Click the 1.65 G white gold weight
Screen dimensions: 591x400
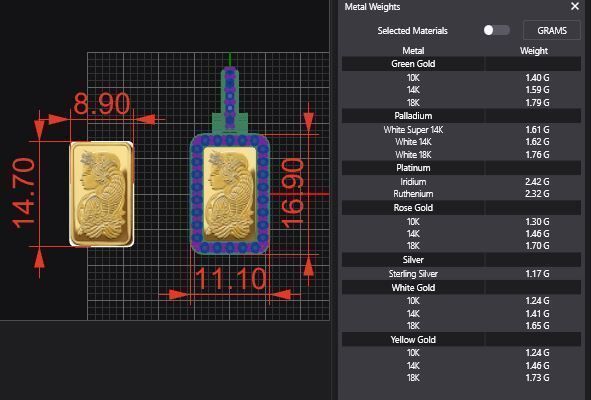click(x=537, y=326)
